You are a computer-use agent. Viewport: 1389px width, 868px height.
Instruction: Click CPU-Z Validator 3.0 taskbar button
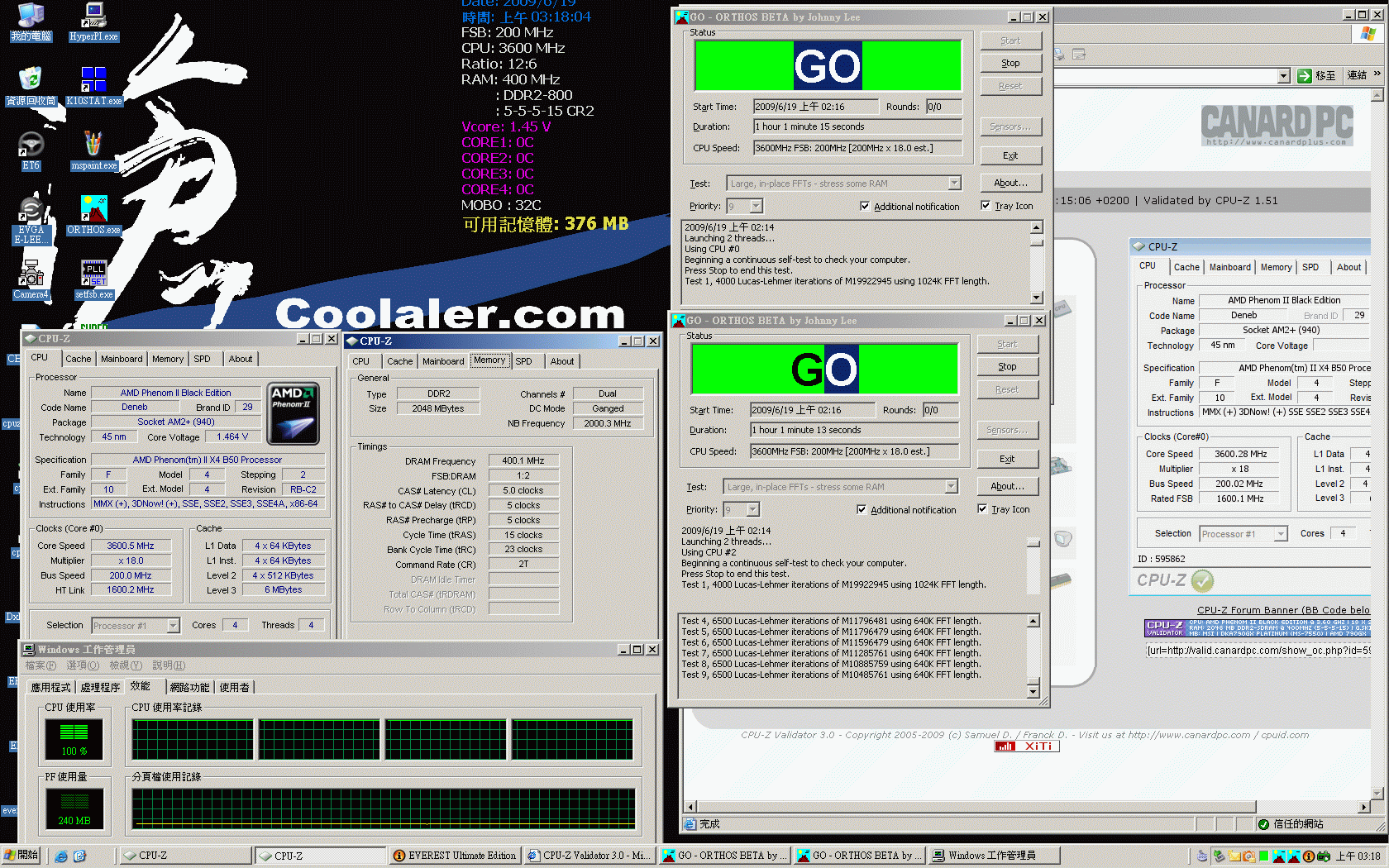(x=589, y=856)
